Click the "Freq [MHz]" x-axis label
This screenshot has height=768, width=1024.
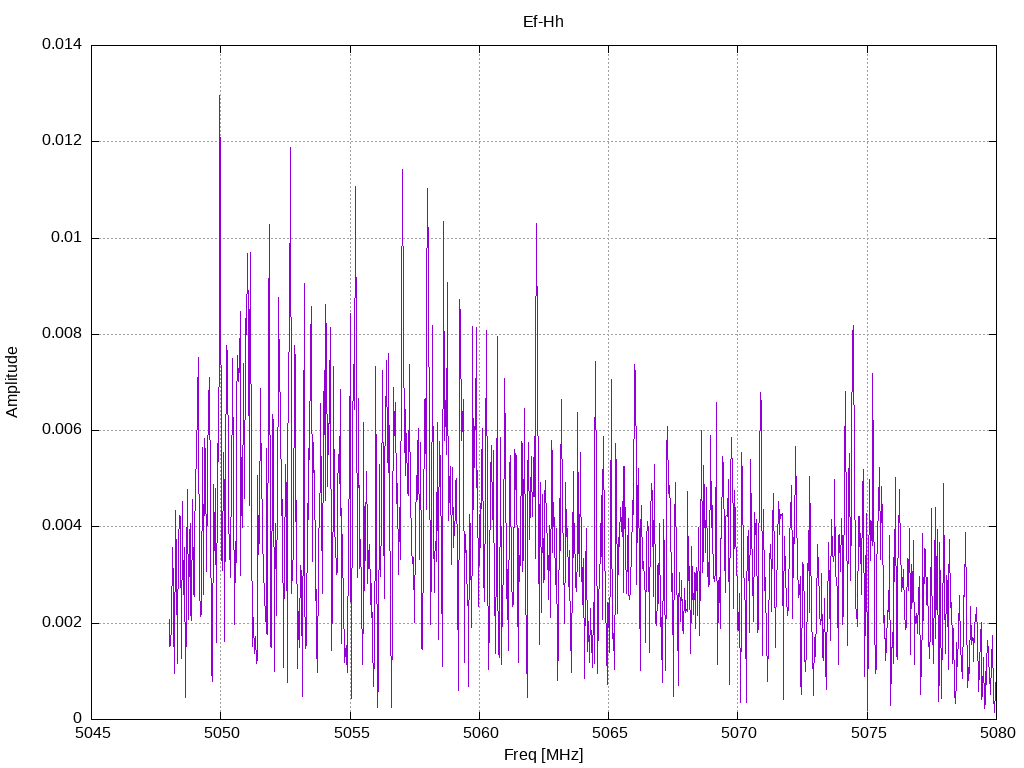point(543,754)
